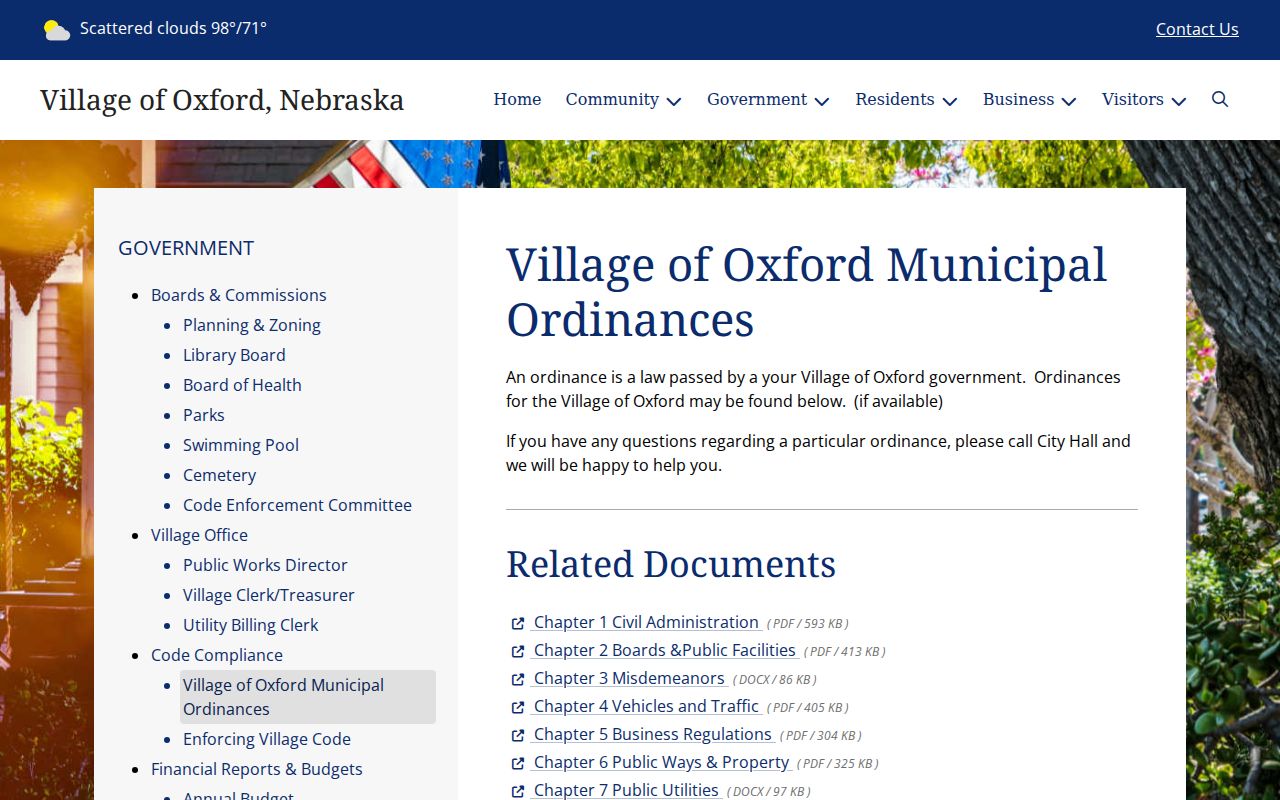Click the search magnifier icon in navigation

tap(1220, 99)
